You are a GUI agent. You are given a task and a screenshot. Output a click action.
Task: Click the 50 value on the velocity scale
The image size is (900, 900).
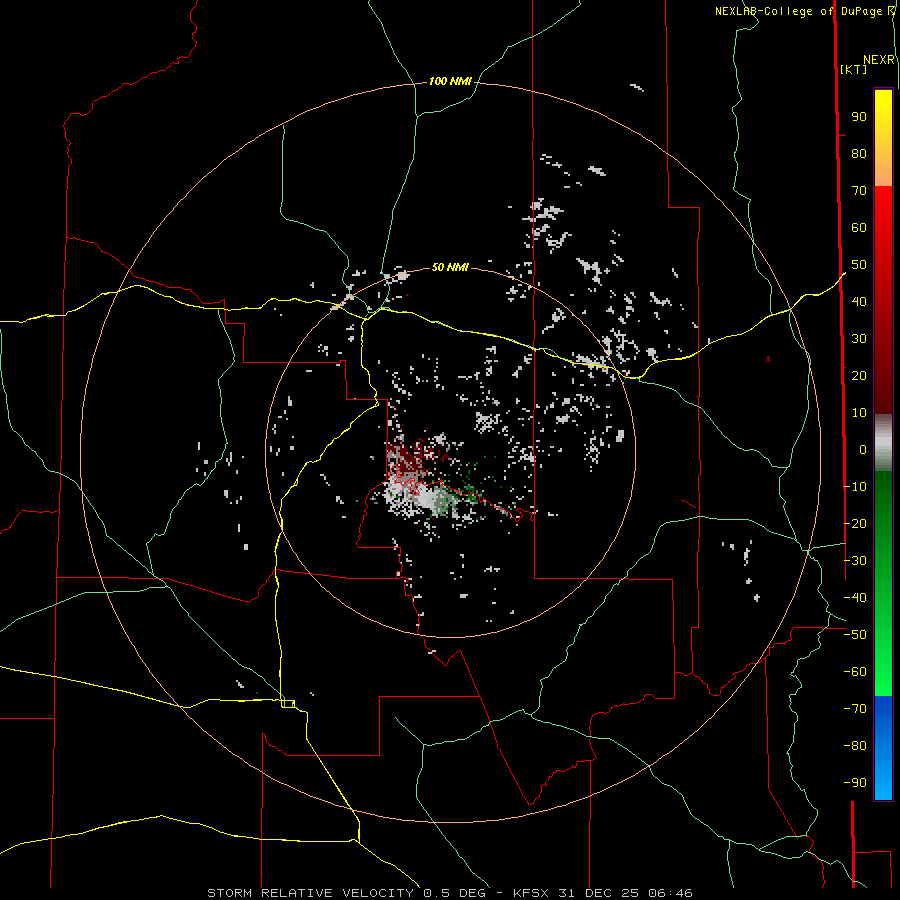pos(859,265)
